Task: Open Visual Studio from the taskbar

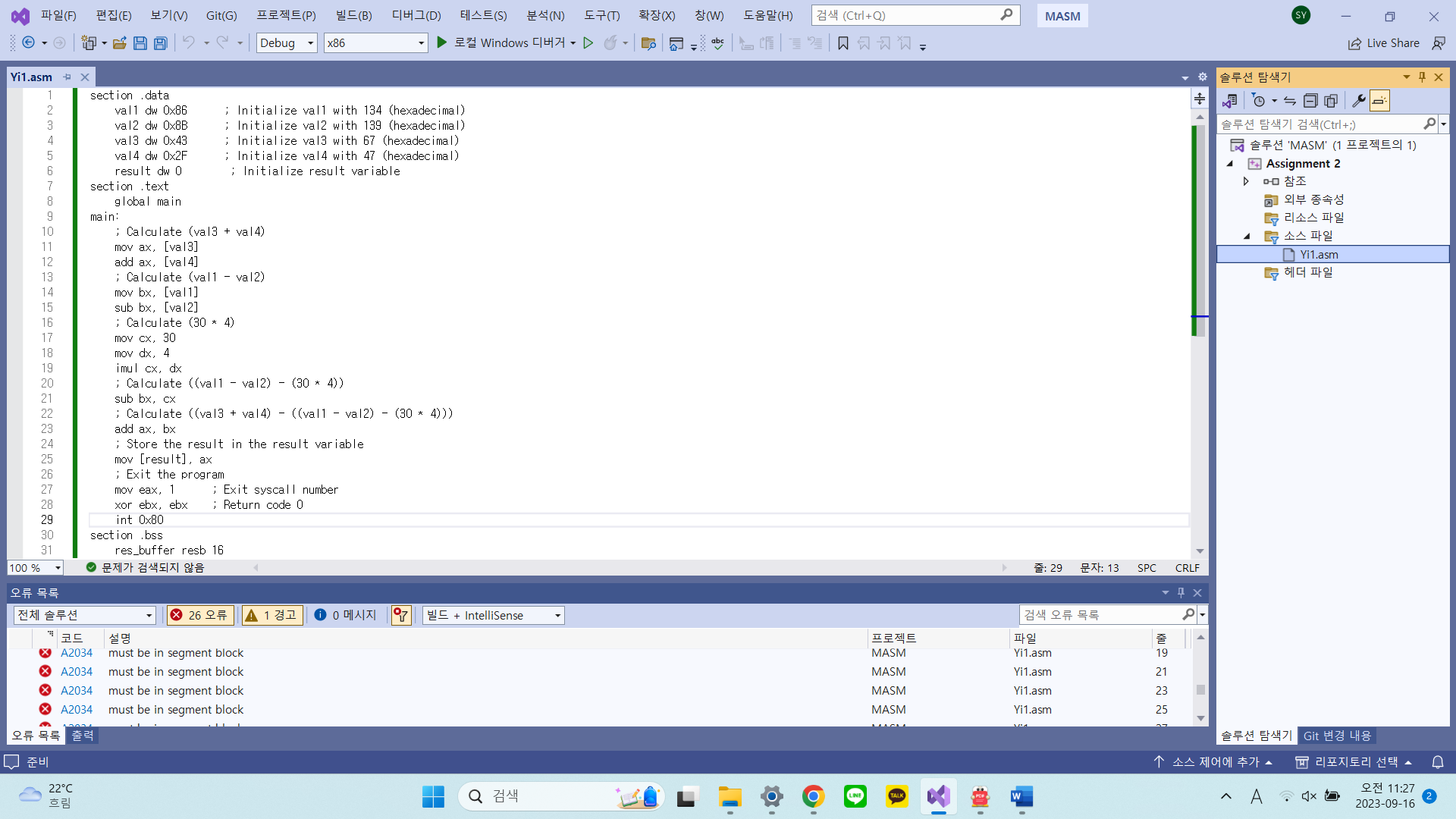Action: (x=938, y=797)
